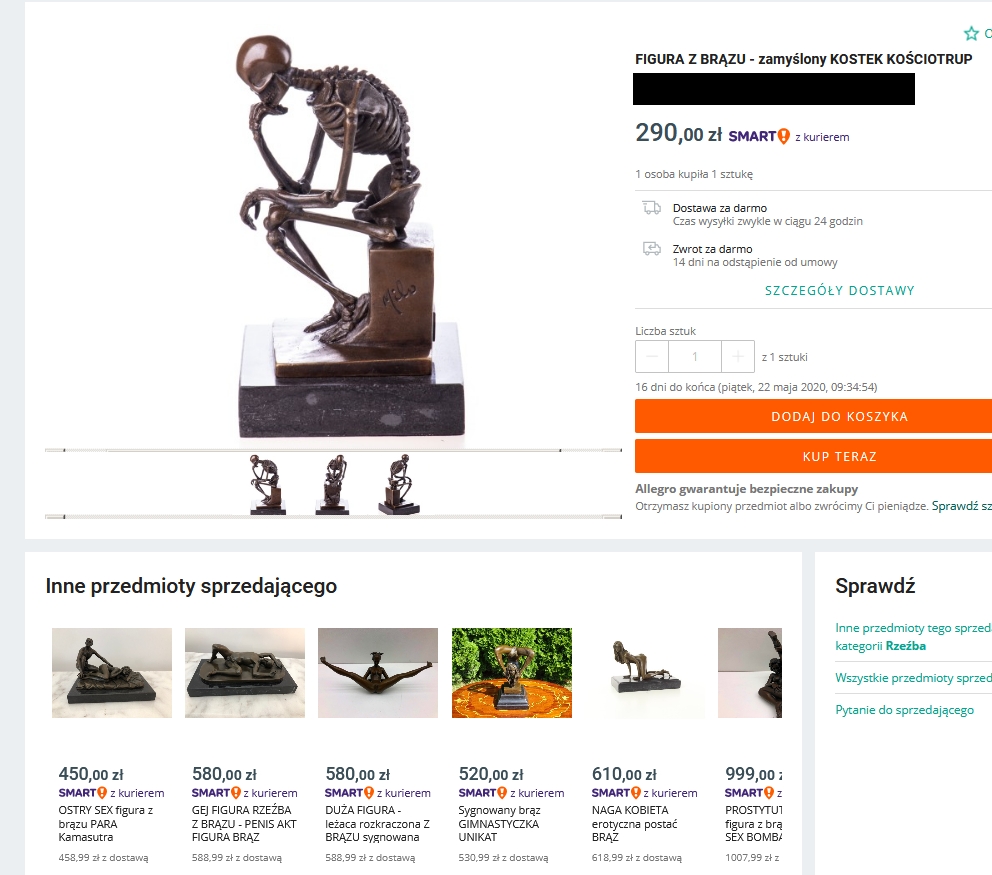Select first skeleton thumbnail
Viewport: 992px width, 875px height.
(266, 484)
